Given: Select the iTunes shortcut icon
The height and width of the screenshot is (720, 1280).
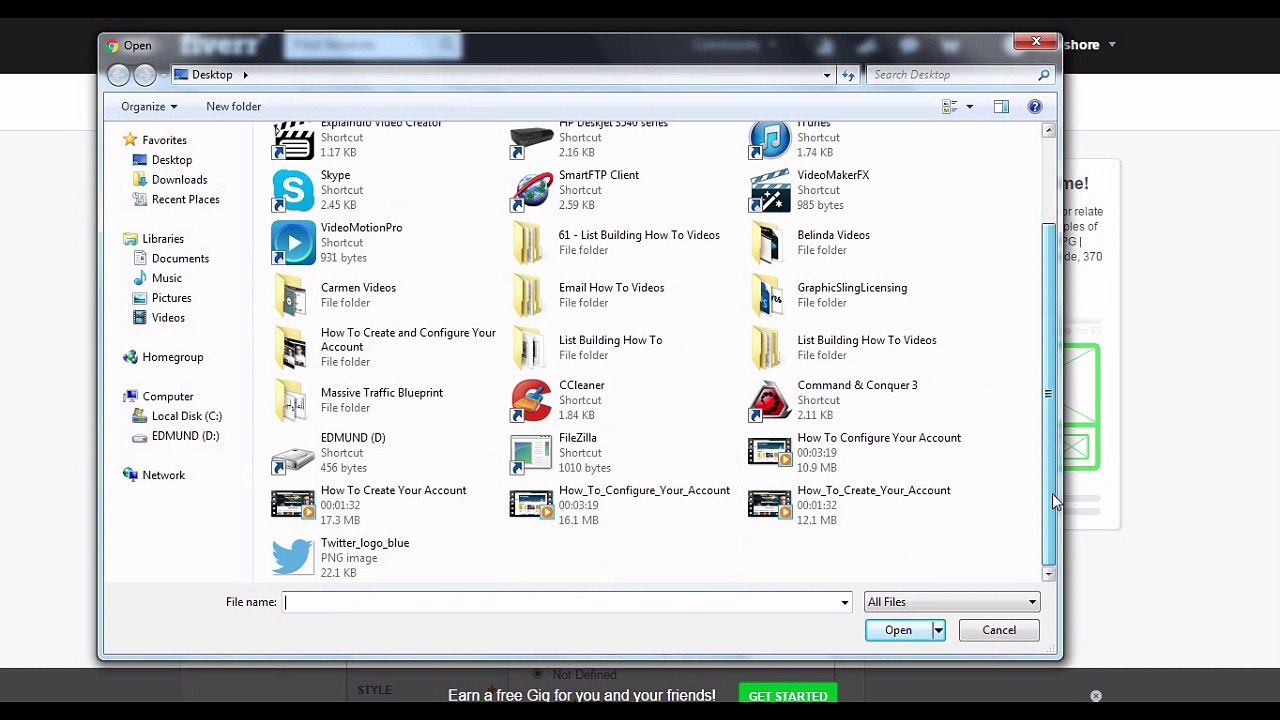Looking at the screenshot, I should [x=769, y=140].
